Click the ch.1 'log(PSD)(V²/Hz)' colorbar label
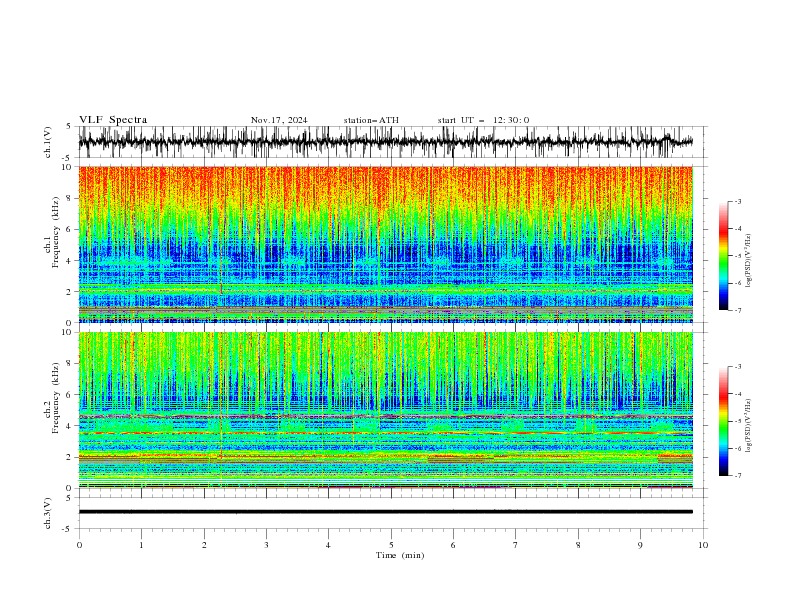792x612 pixels. click(749, 260)
